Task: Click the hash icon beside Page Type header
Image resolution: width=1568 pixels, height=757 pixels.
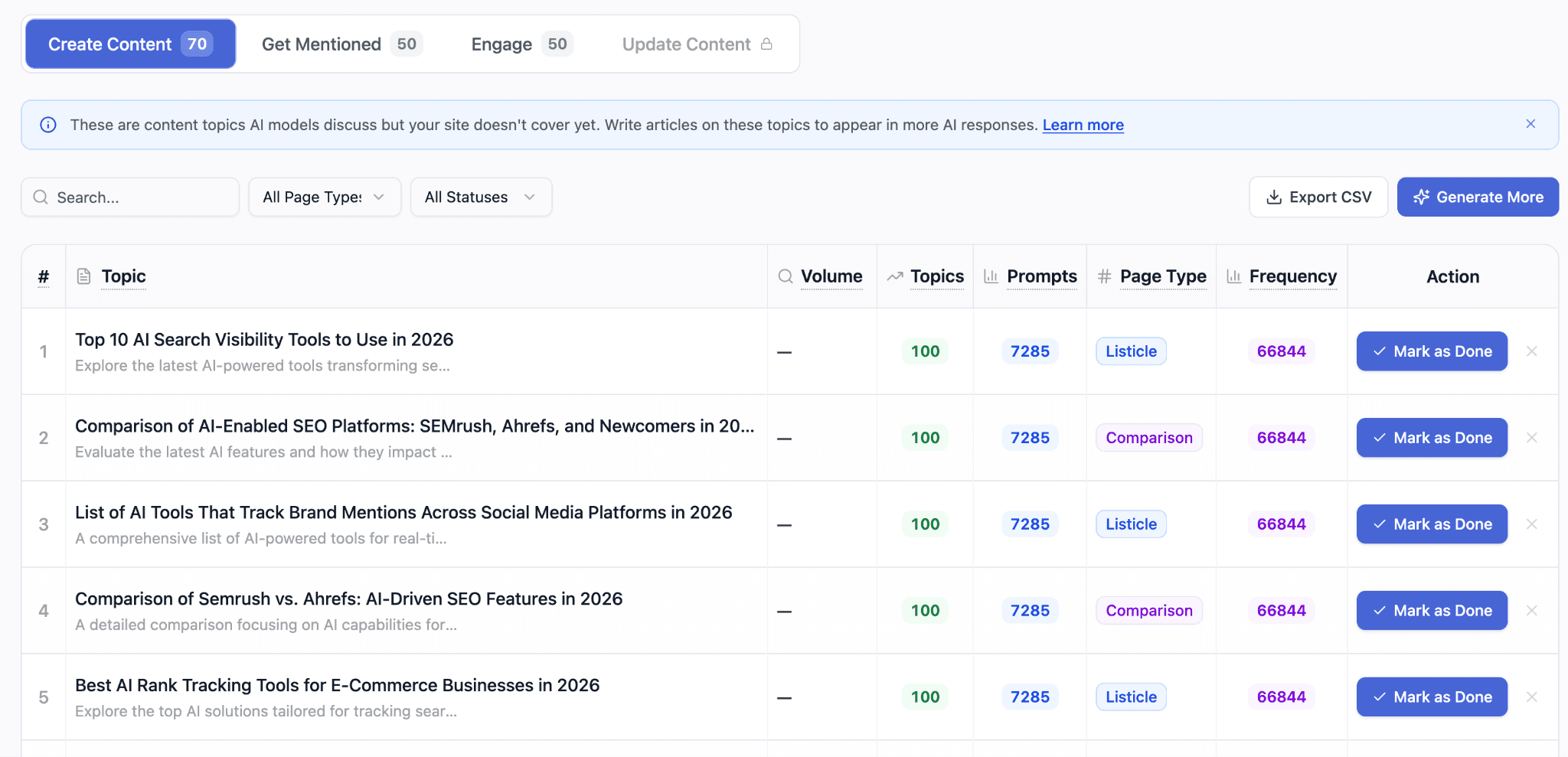Action: click(1104, 276)
